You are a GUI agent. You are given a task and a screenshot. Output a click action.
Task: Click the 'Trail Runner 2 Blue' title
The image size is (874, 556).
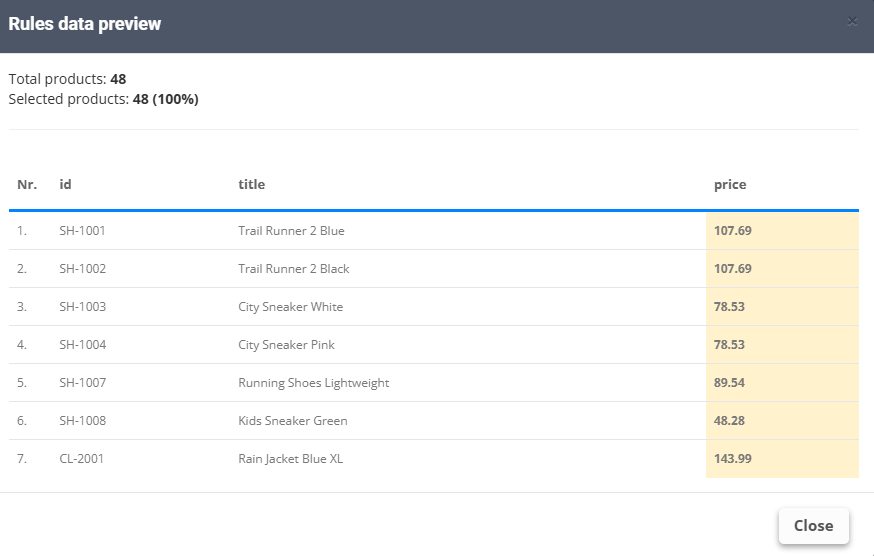point(291,231)
